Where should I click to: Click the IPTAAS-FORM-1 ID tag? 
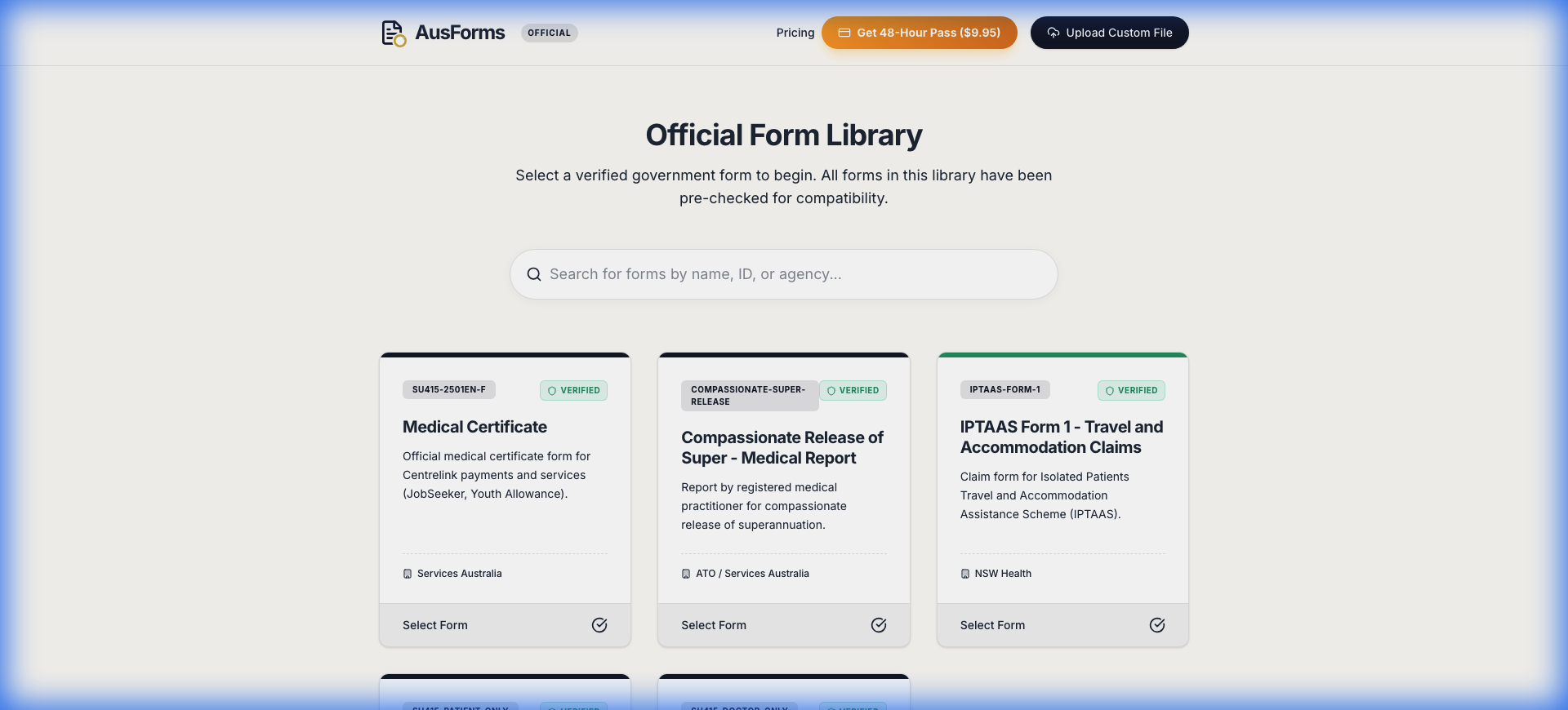pos(1005,389)
